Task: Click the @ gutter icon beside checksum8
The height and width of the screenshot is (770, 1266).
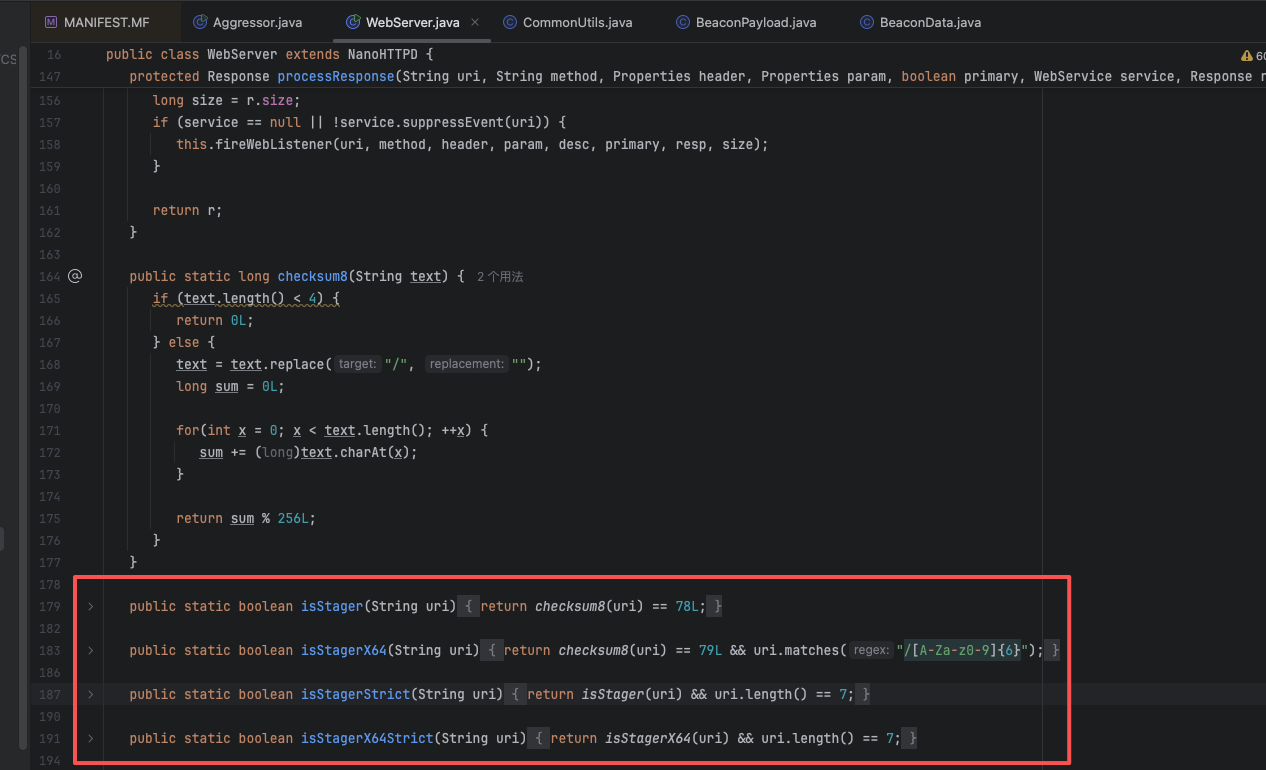Action: [x=74, y=276]
